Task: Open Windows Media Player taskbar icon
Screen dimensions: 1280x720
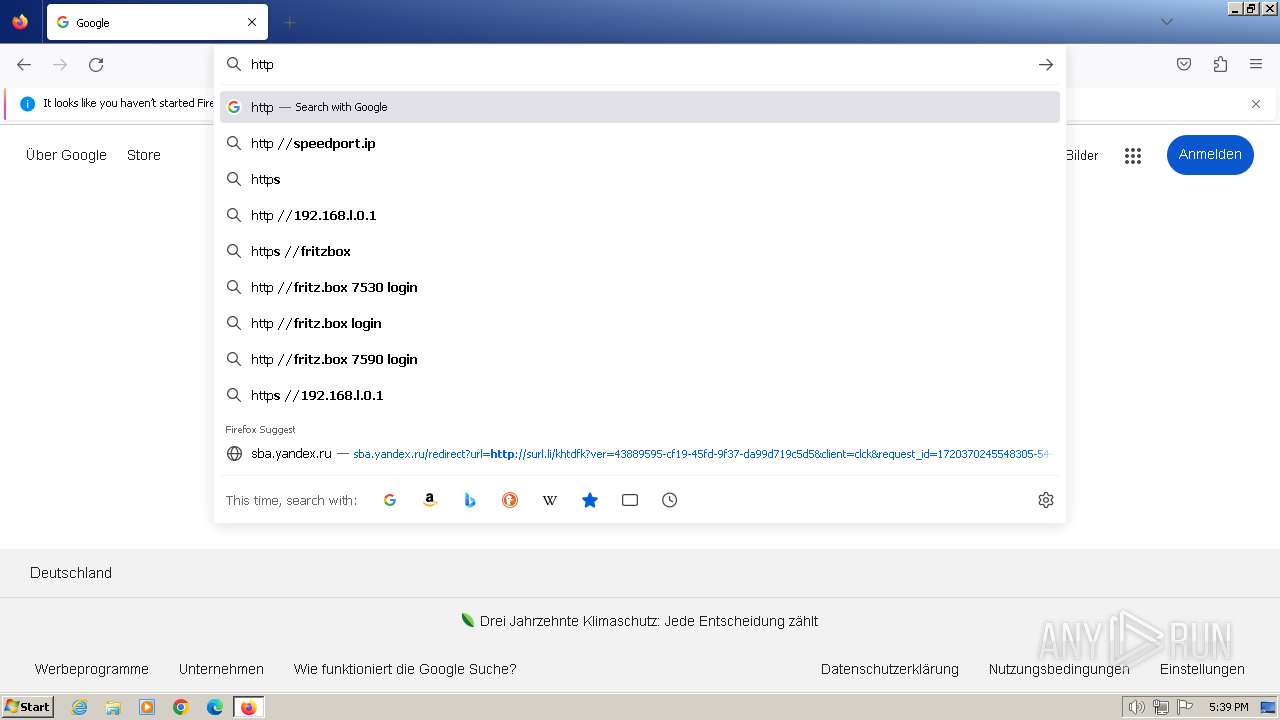Action: tap(147, 707)
